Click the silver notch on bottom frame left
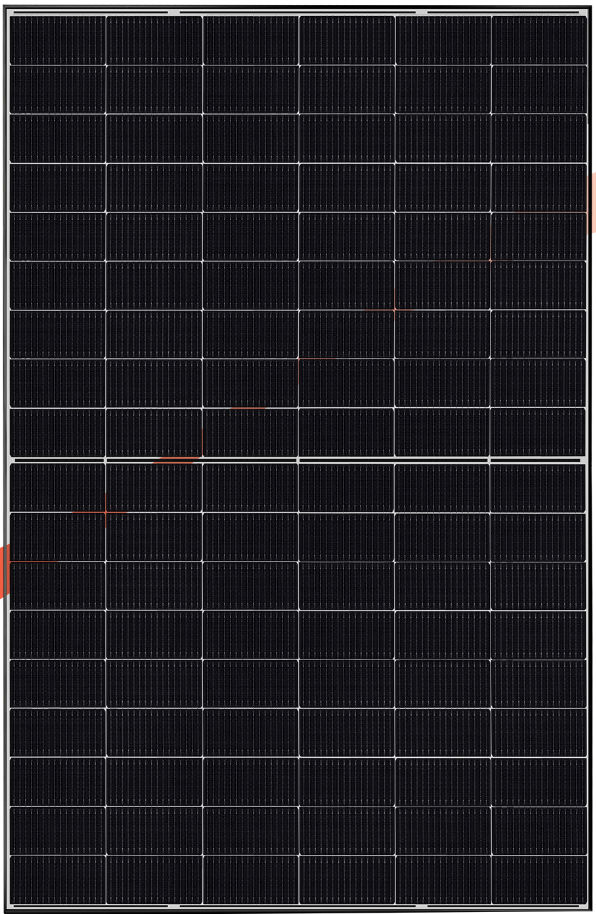Image resolution: width=596 pixels, height=914 pixels. point(174,907)
